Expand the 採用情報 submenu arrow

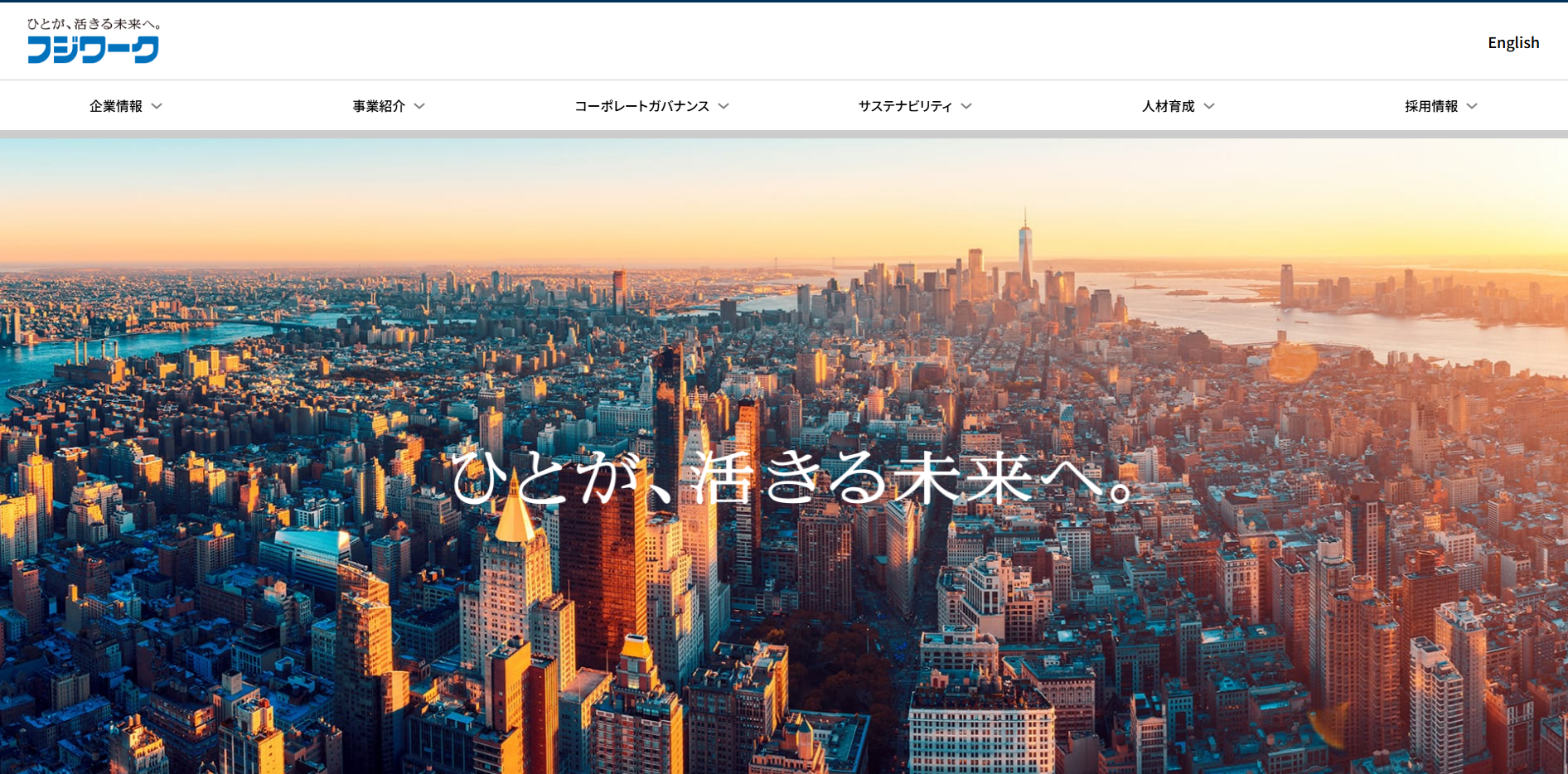1473,106
